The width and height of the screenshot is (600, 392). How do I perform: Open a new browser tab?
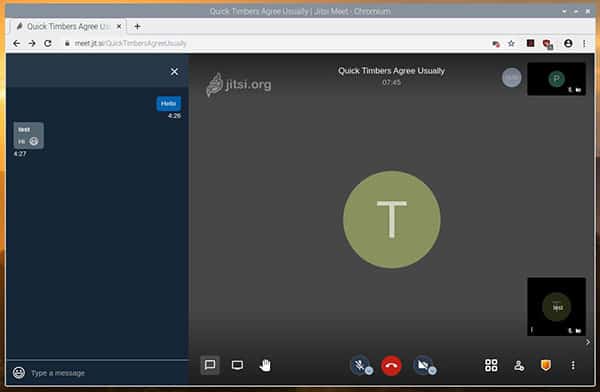click(x=137, y=26)
